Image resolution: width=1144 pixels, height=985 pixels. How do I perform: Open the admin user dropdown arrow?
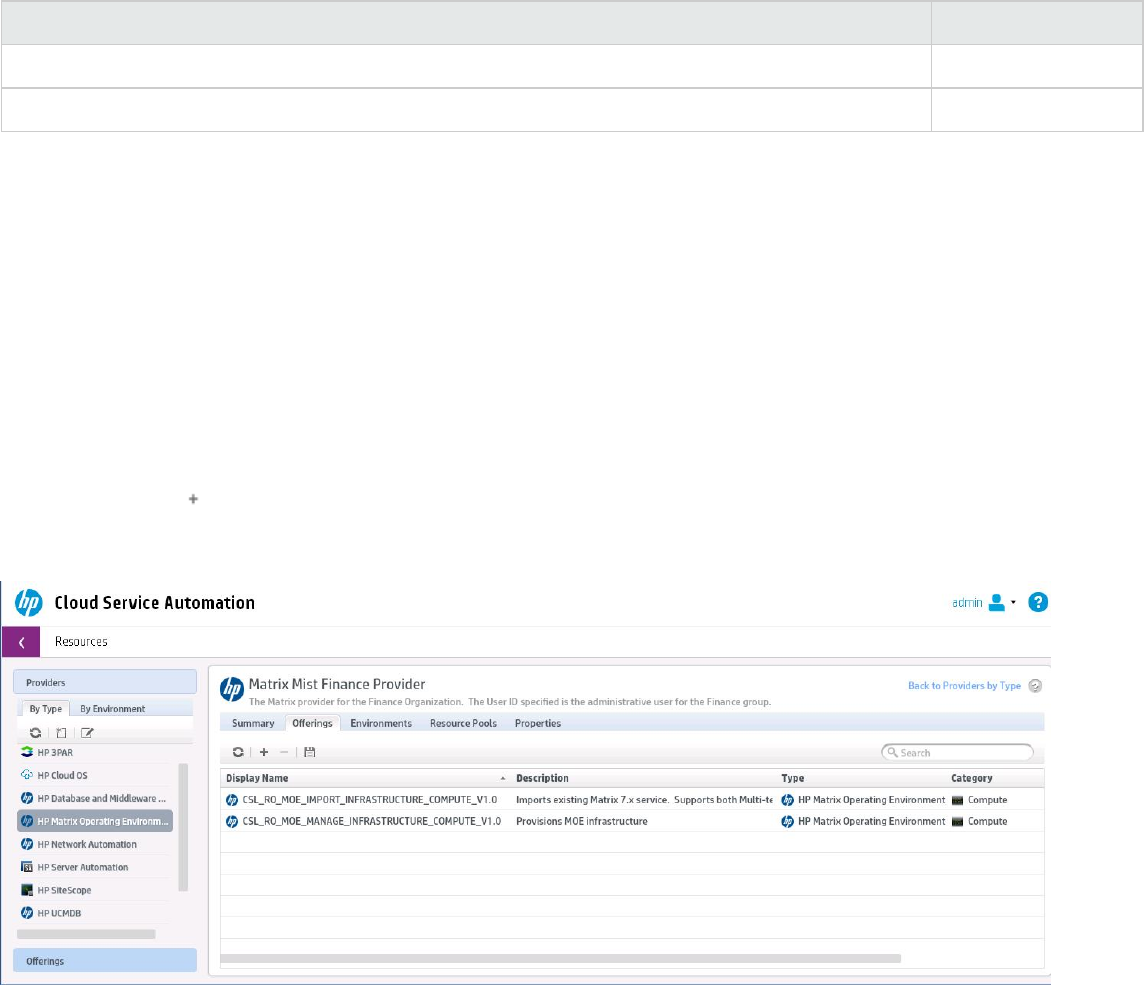[x=1013, y=603]
